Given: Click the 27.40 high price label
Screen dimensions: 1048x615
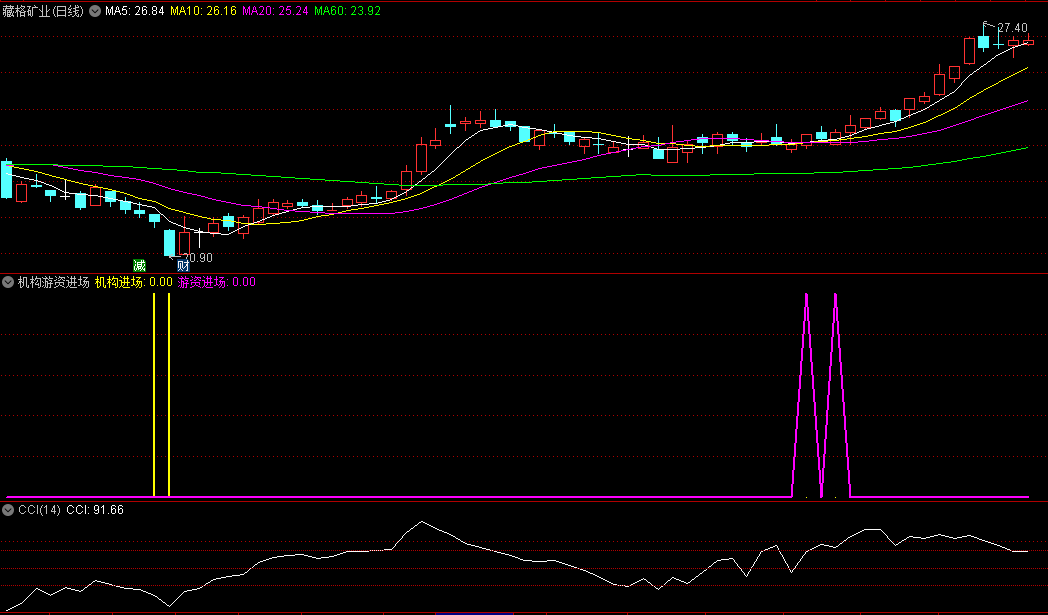Looking at the screenshot, I should 1012,27.
